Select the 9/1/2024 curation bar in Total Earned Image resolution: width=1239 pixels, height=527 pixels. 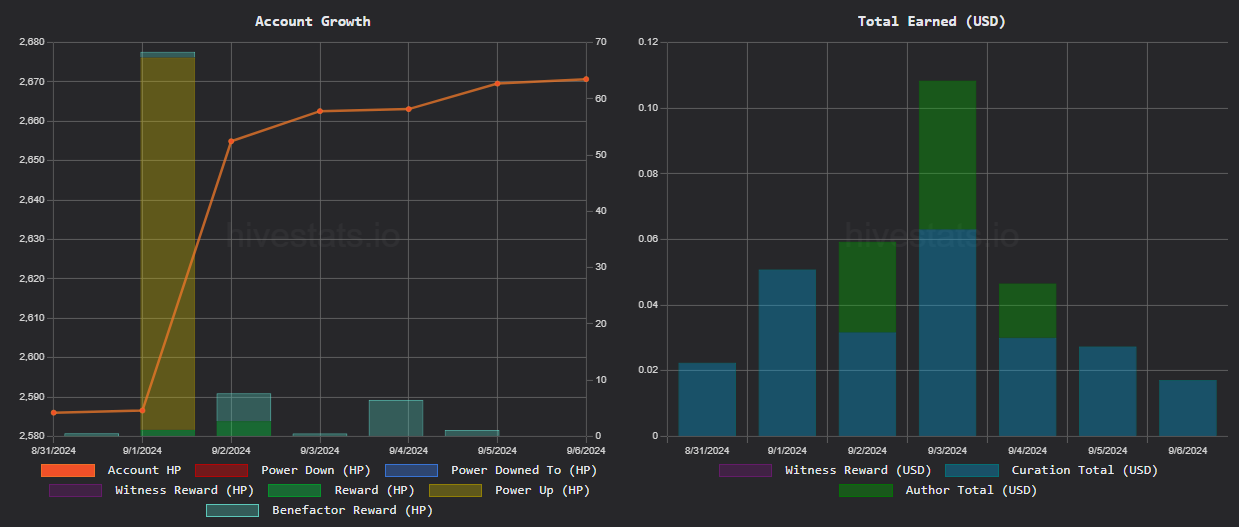(x=787, y=353)
